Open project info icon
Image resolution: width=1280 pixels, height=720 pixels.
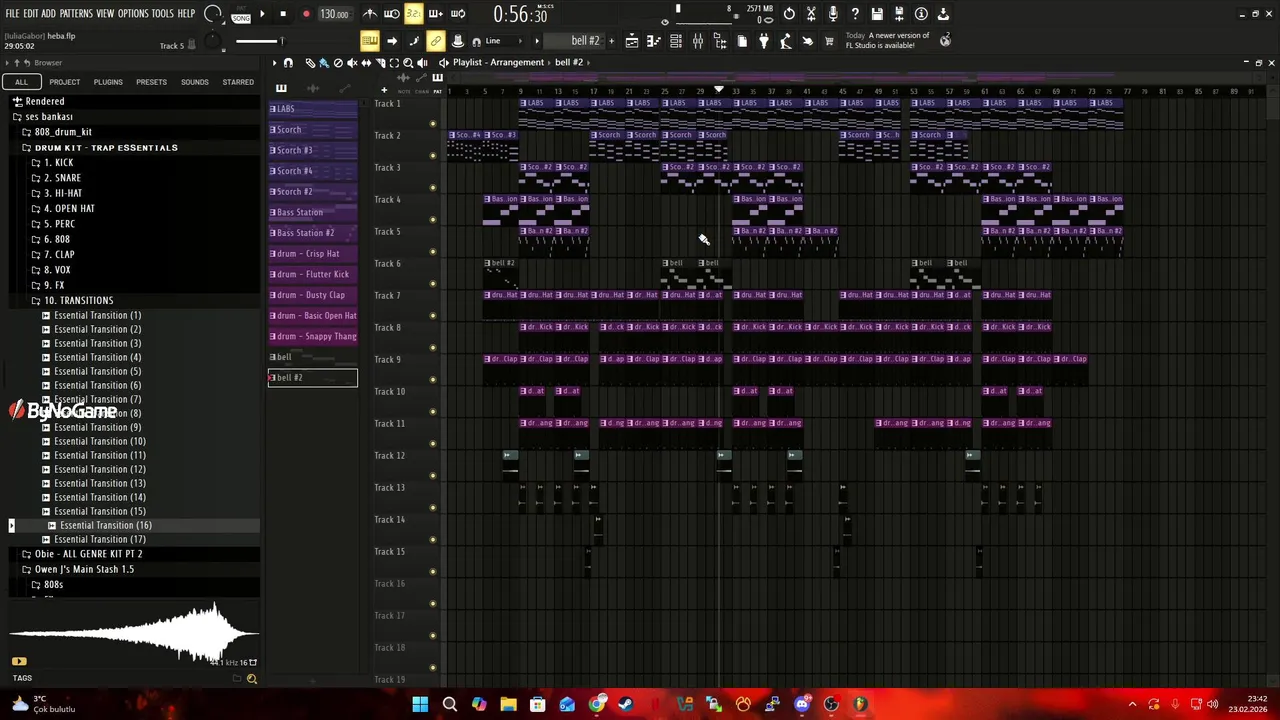[x=921, y=14]
